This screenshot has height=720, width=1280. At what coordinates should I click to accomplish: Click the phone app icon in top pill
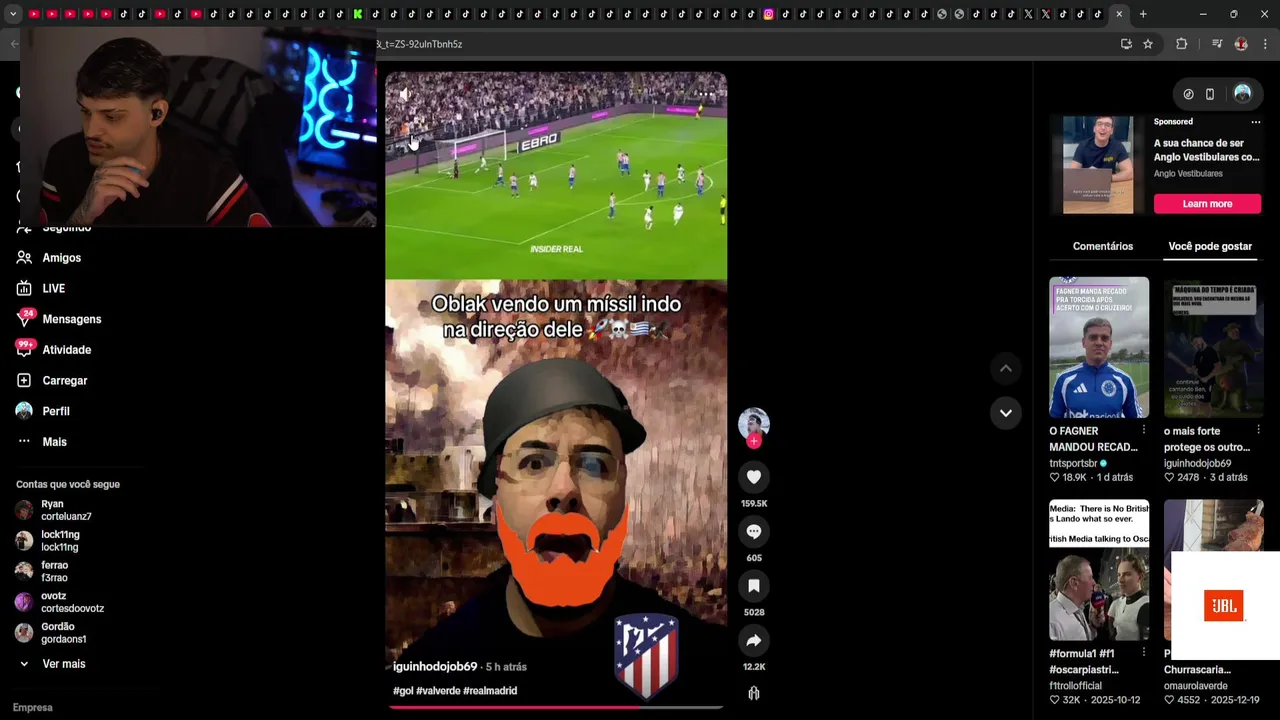click(1210, 94)
